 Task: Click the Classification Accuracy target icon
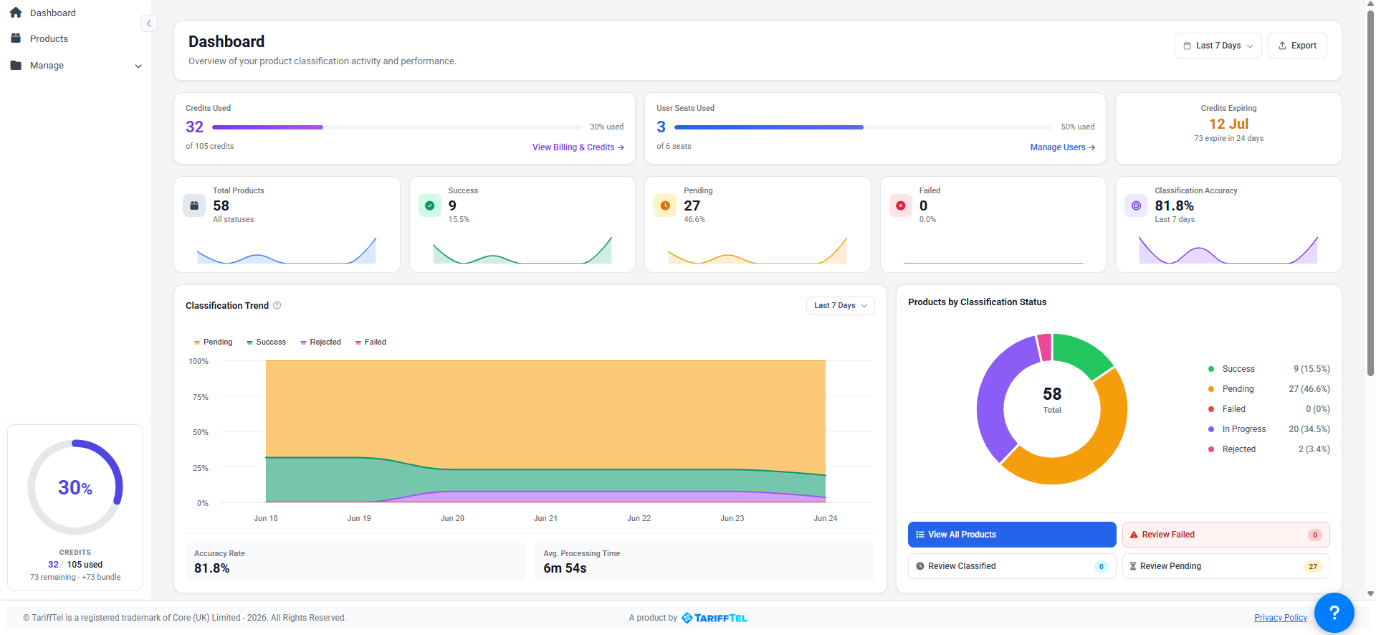(1136, 205)
